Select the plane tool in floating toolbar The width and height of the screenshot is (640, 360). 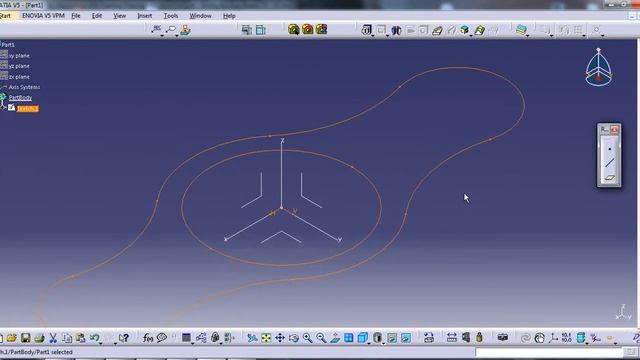[x=610, y=178]
